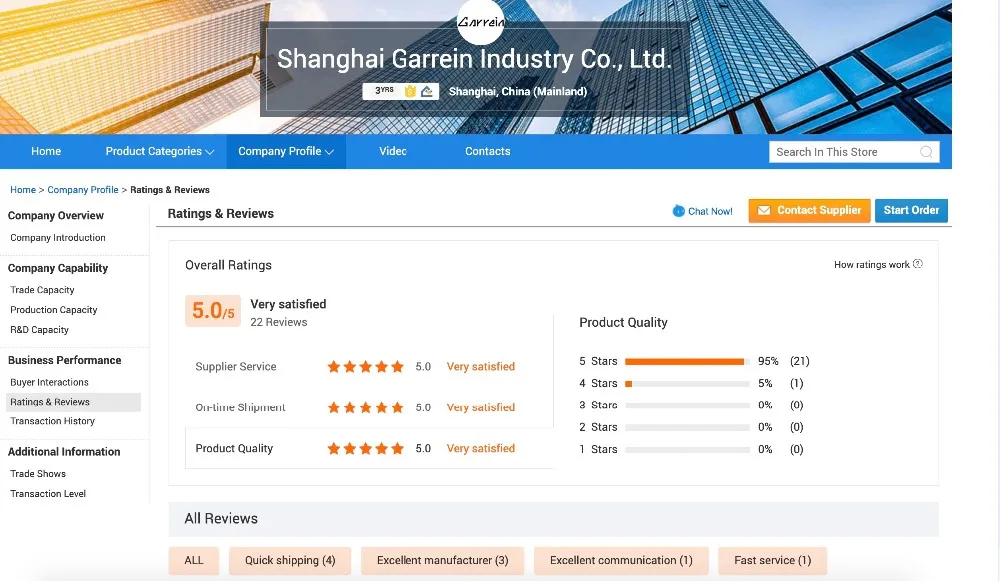
Task: Open Trade Capacity in sidebar
Action: coord(42,290)
